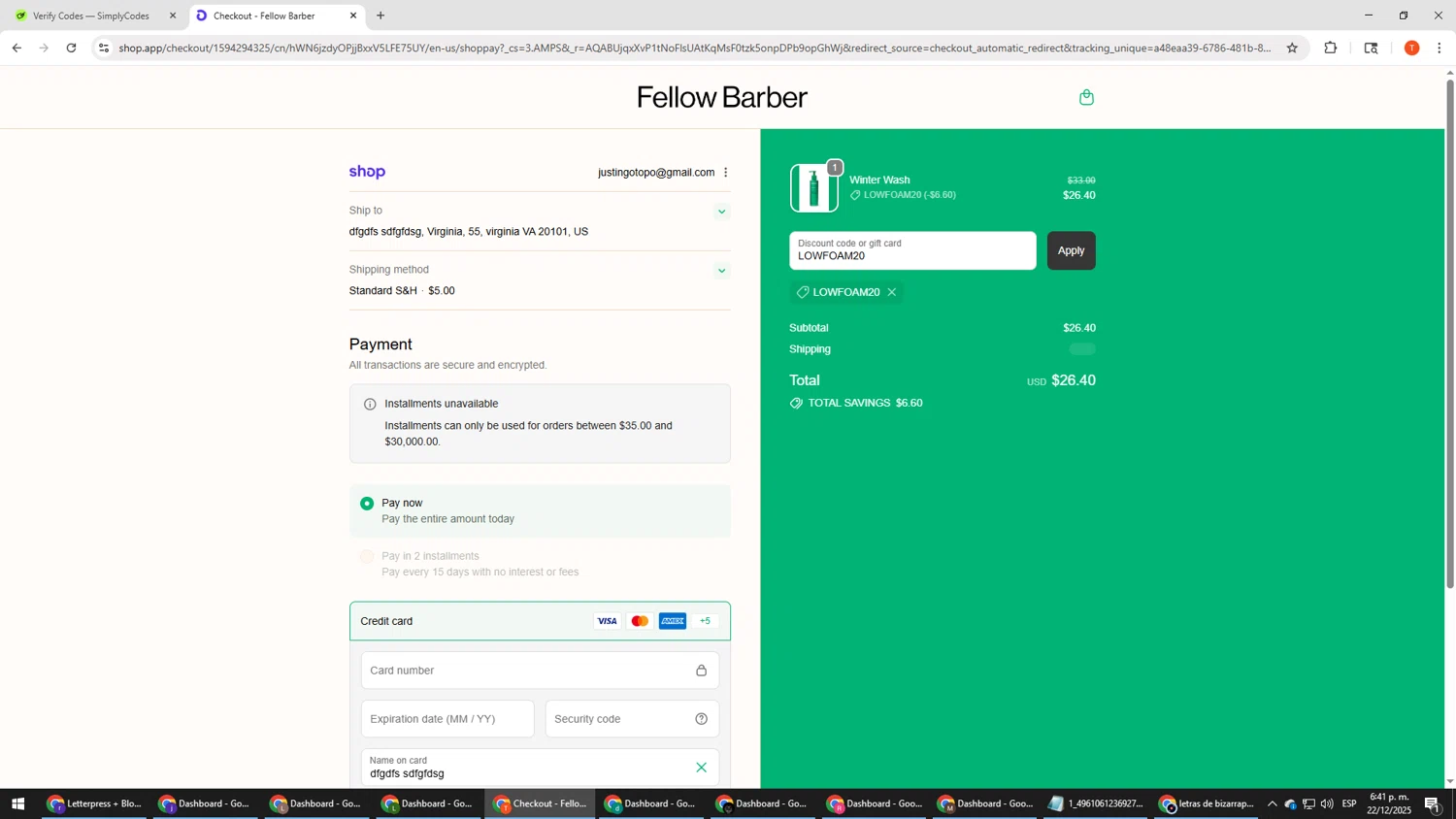Expand the Ship to section
The image size is (1456, 819).
[721, 212]
